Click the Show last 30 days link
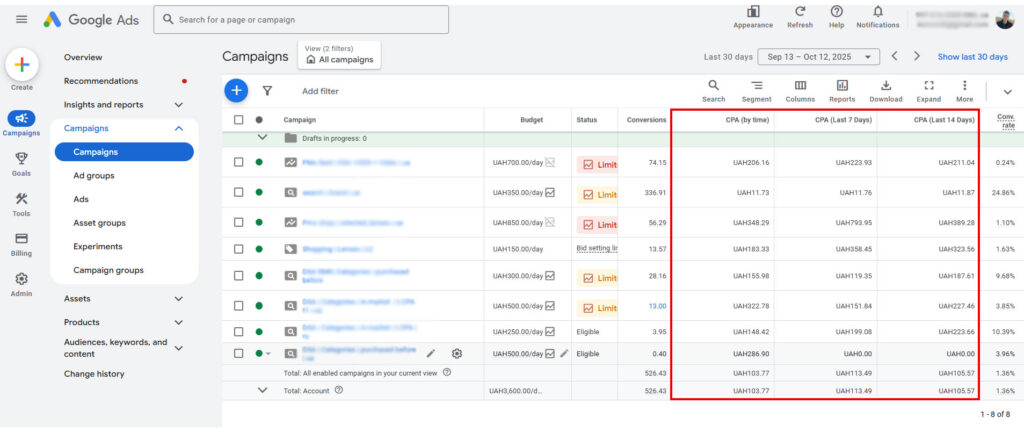 click(972, 57)
